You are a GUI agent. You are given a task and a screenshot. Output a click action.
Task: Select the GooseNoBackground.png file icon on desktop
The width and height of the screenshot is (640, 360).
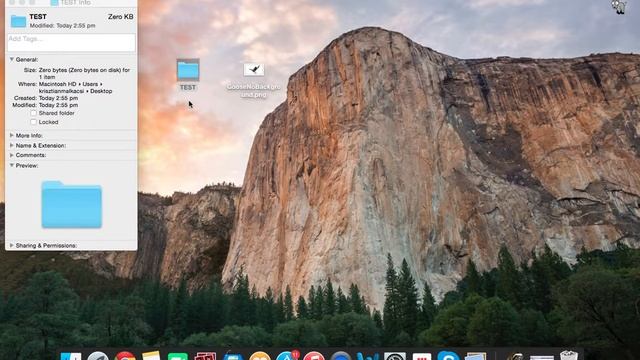pyautogui.click(x=253, y=69)
